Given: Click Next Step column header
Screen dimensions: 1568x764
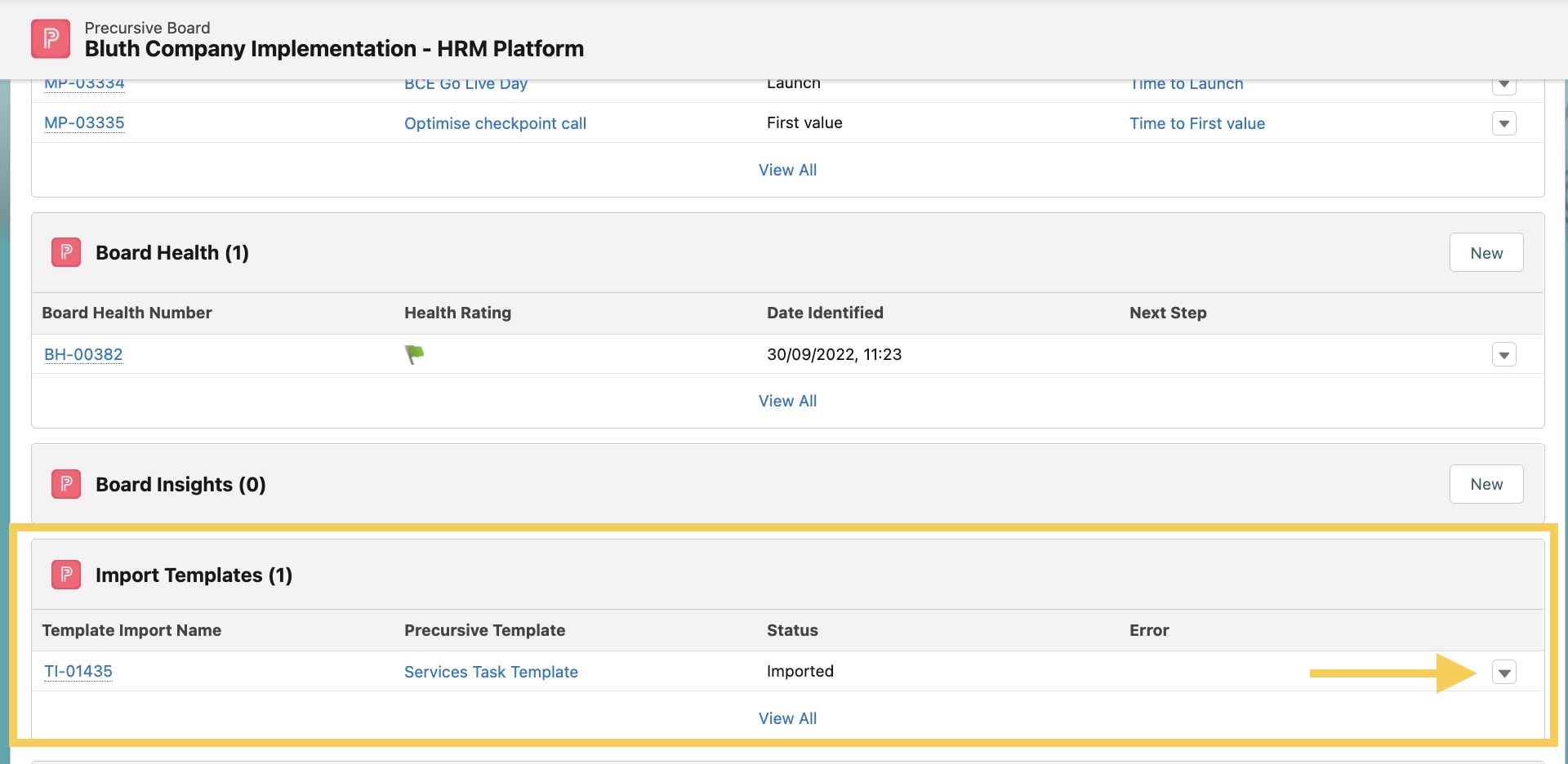Looking at the screenshot, I should [1168, 313].
